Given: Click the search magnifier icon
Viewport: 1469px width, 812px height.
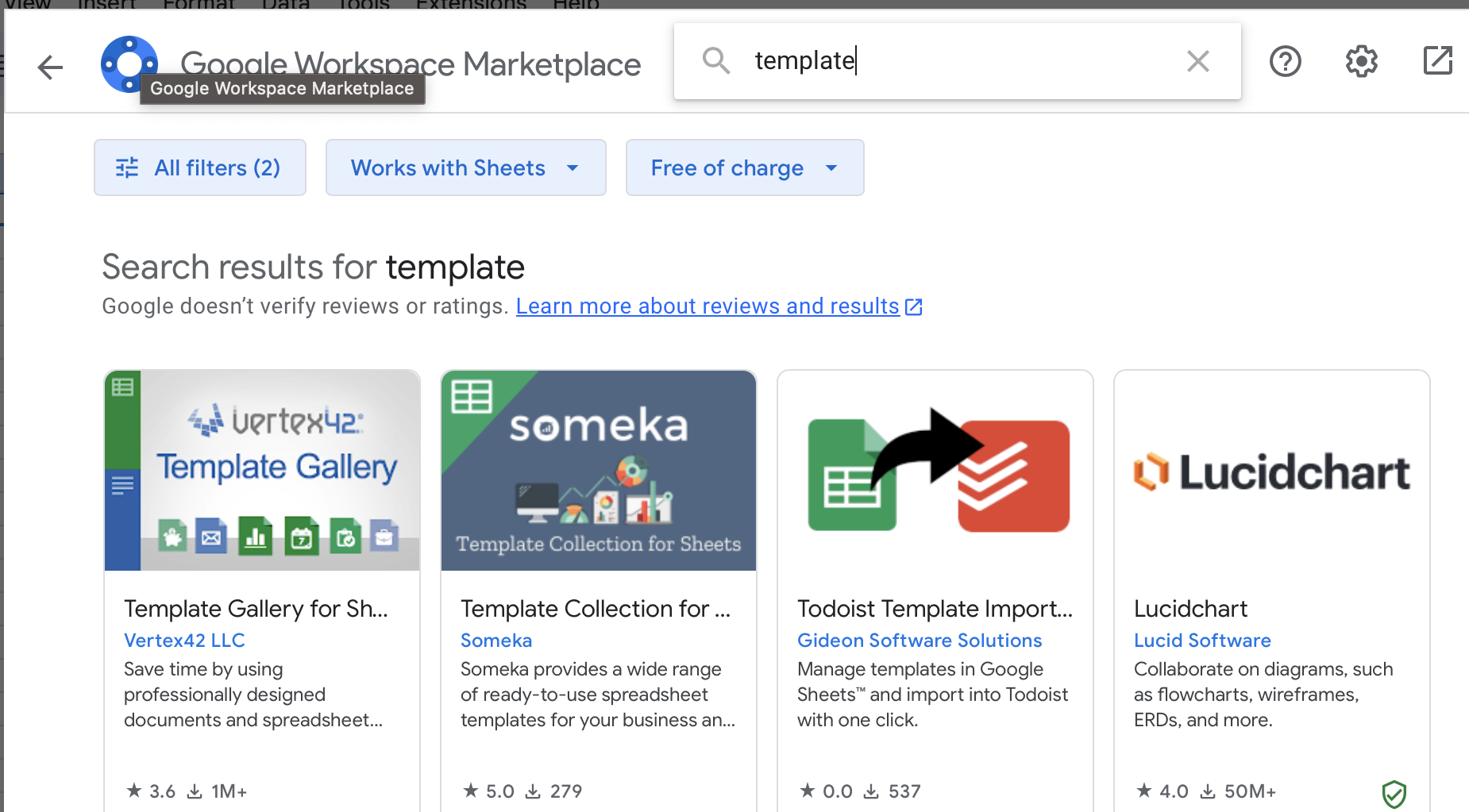Looking at the screenshot, I should coord(716,60).
